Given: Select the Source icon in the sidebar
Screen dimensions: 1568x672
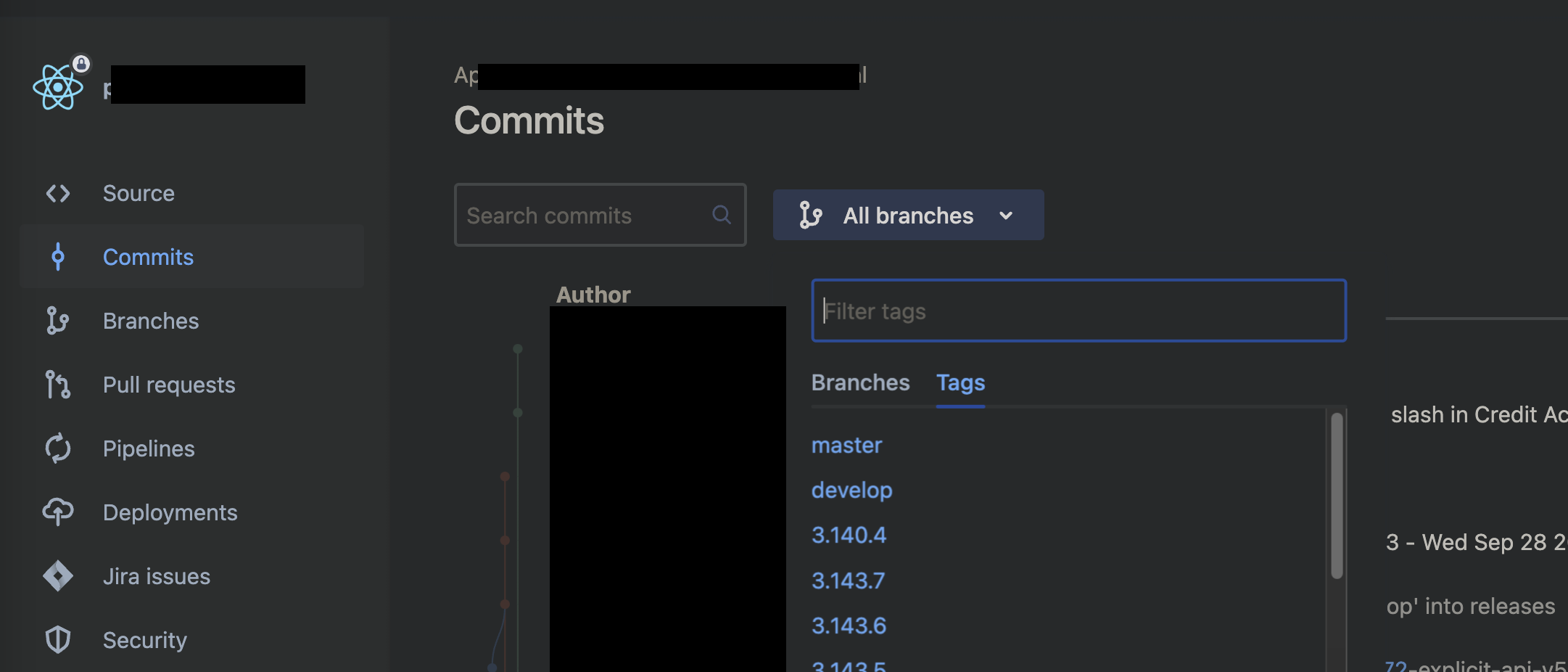Looking at the screenshot, I should coord(57,193).
